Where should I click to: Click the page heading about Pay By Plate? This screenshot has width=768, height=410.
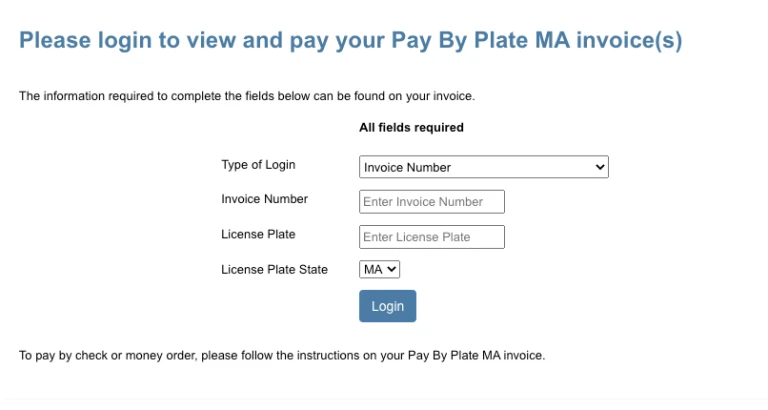point(350,42)
